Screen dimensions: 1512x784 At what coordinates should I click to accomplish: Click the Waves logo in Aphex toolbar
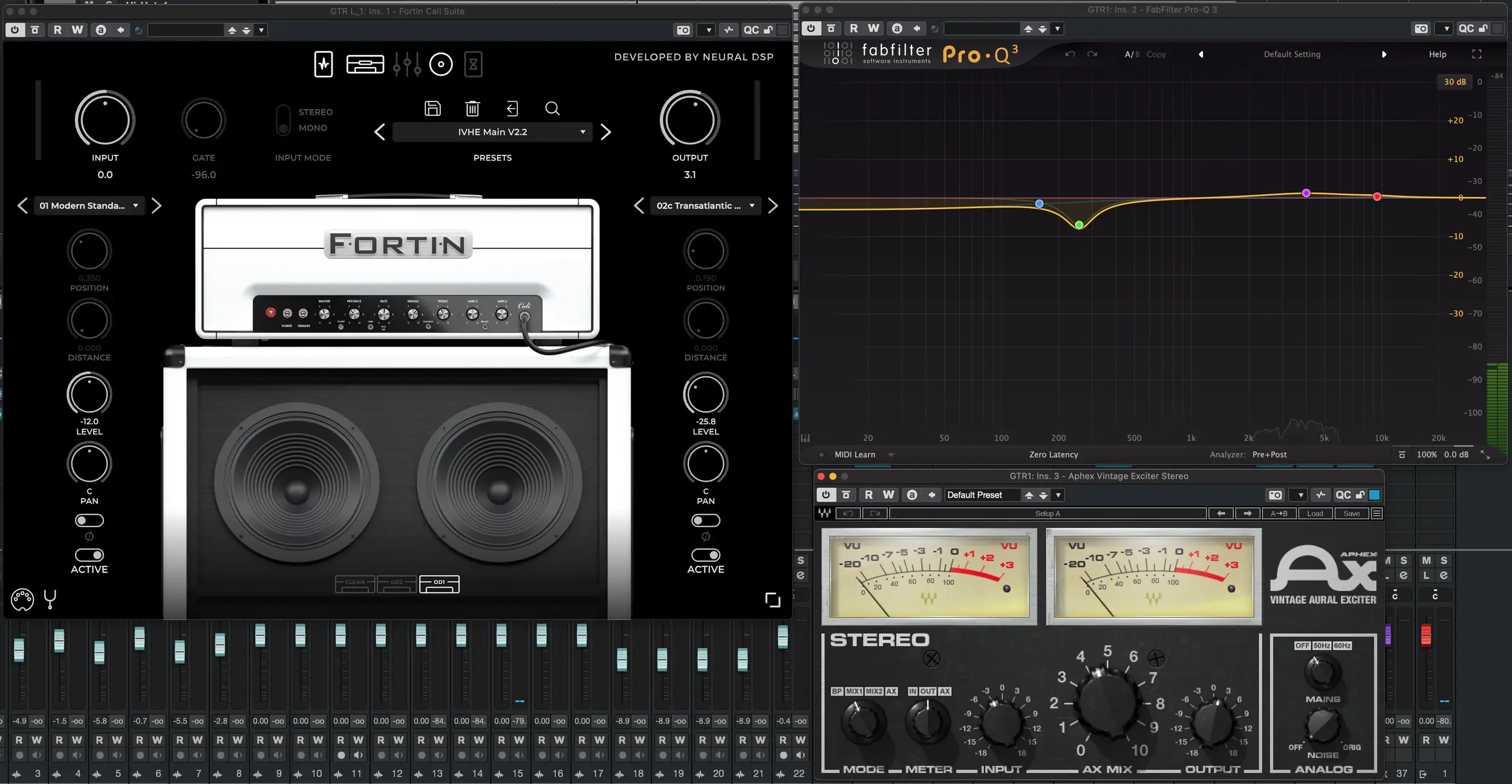tap(824, 513)
